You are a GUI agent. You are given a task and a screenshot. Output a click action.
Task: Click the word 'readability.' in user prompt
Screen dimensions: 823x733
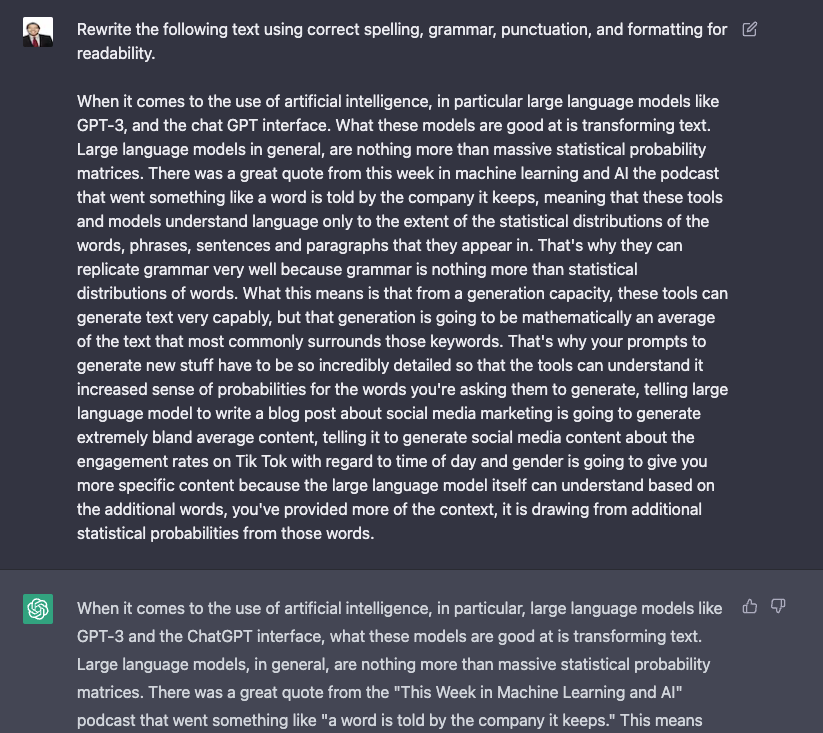click(116, 54)
